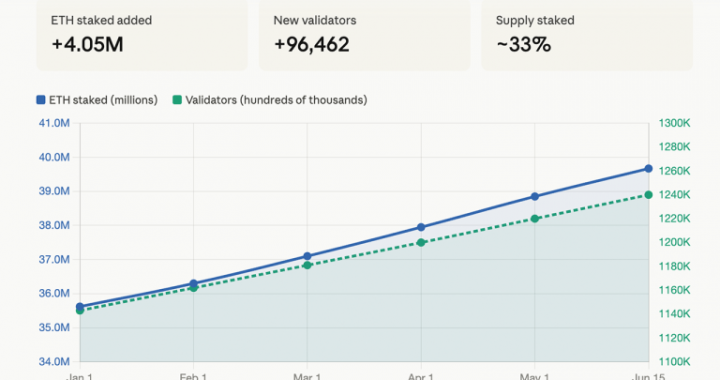Click the 36.0M left axis label
This screenshot has height=380, width=720.
[x=54, y=293]
